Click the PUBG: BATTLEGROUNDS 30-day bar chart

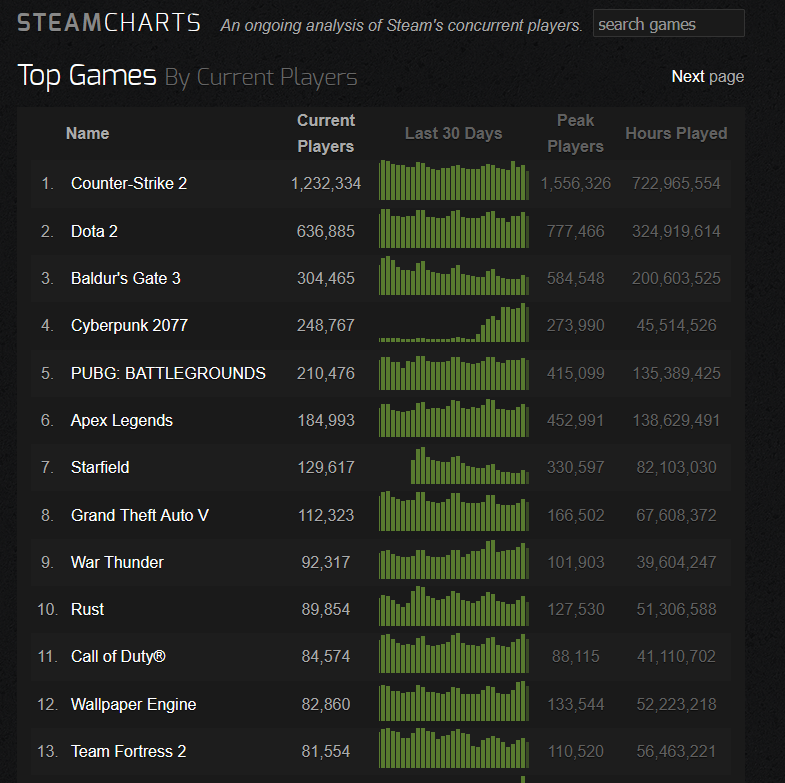click(x=454, y=370)
